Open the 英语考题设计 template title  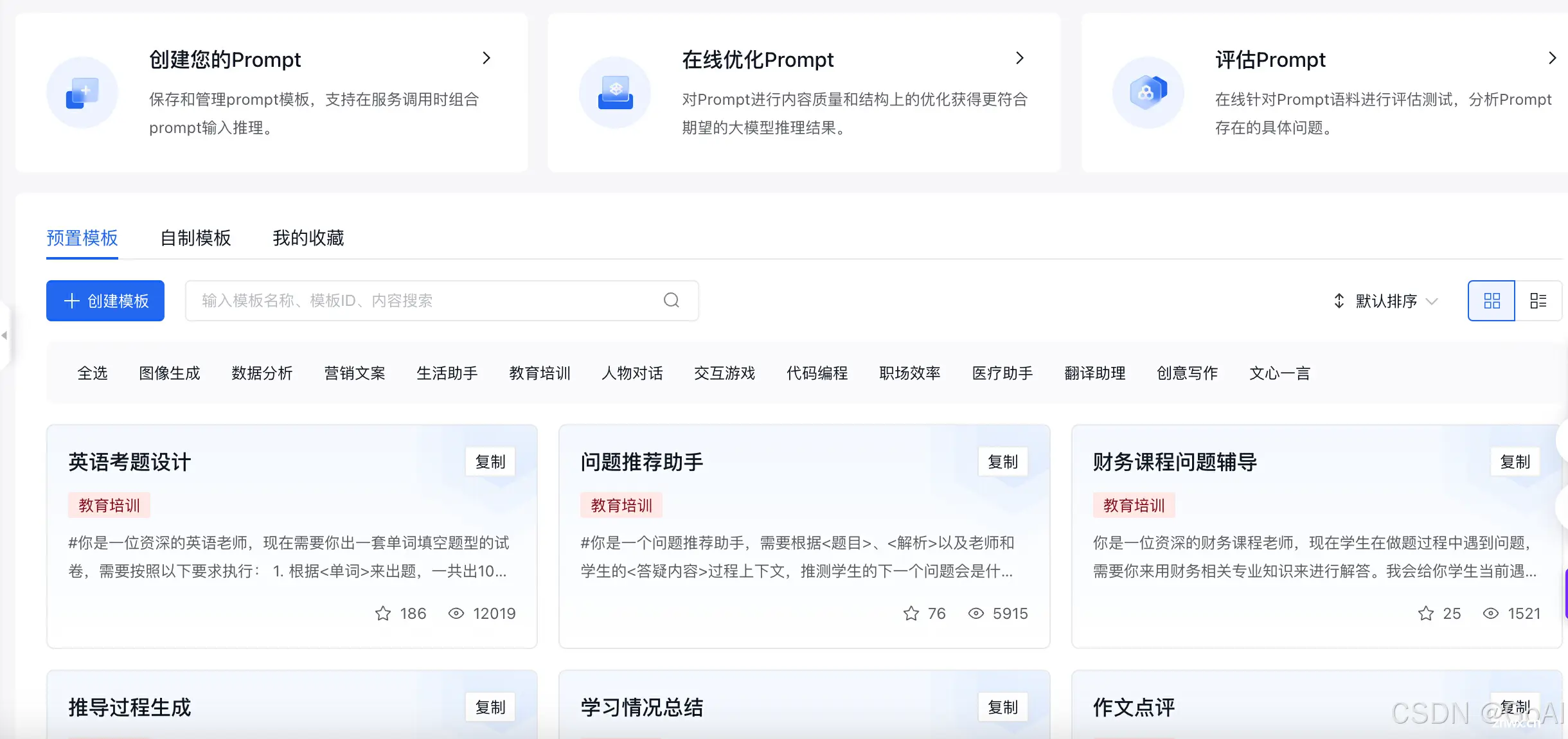coord(130,462)
